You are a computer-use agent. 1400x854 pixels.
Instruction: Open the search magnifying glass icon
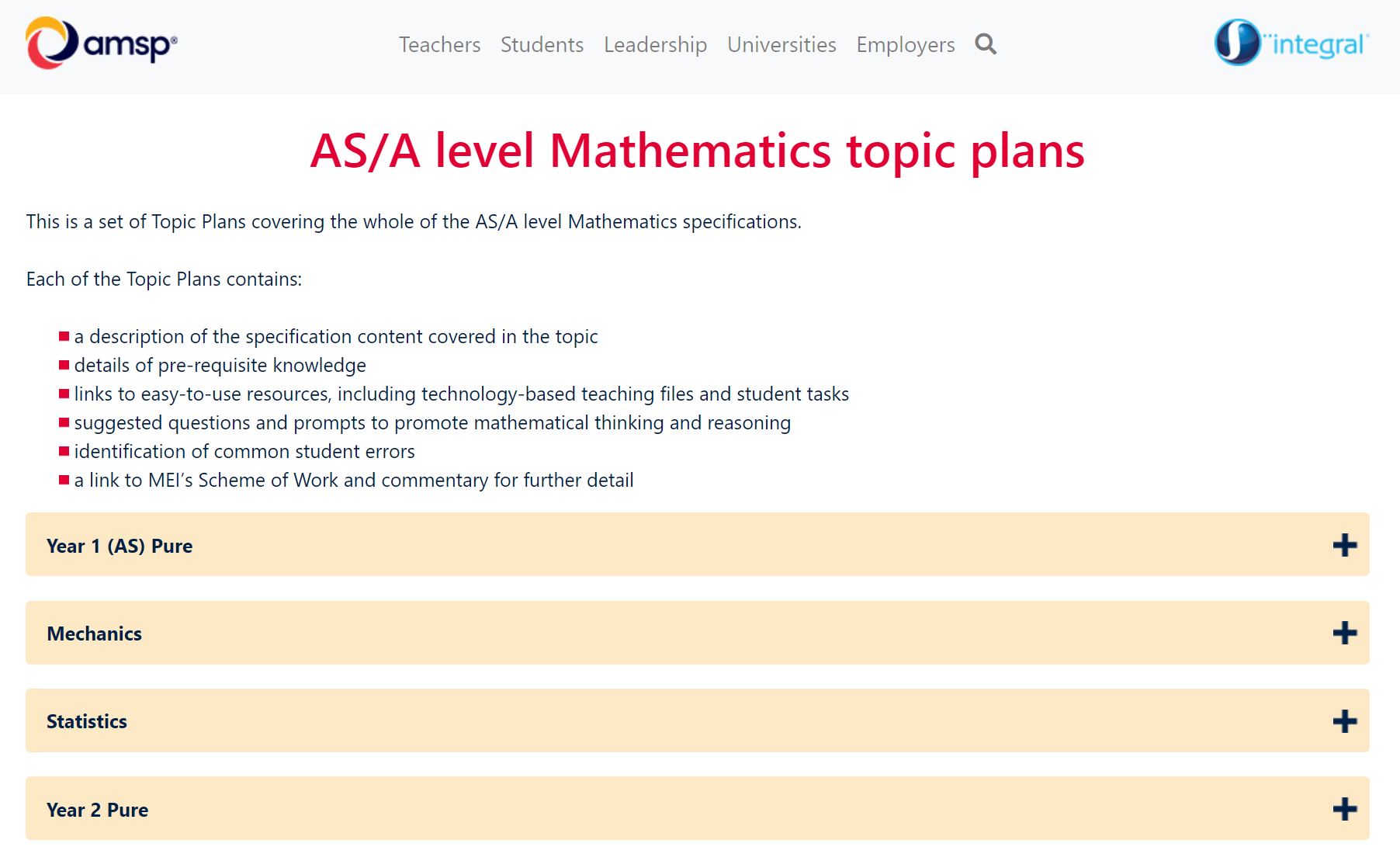coord(985,44)
